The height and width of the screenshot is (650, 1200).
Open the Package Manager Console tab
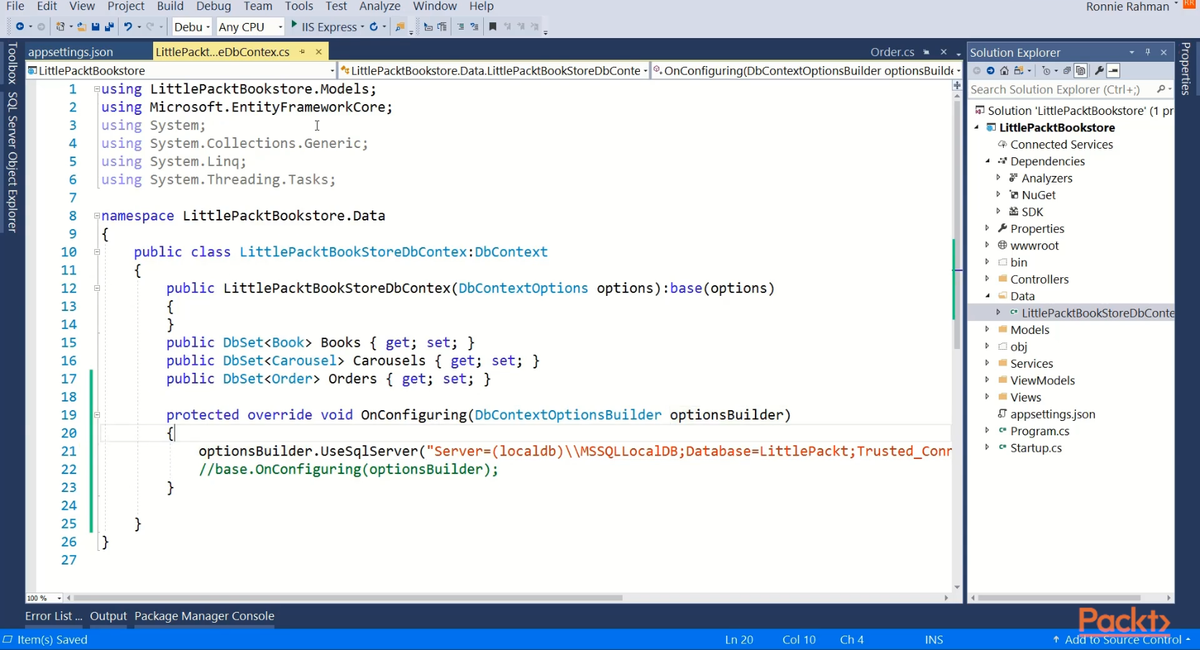[x=204, y=616]
